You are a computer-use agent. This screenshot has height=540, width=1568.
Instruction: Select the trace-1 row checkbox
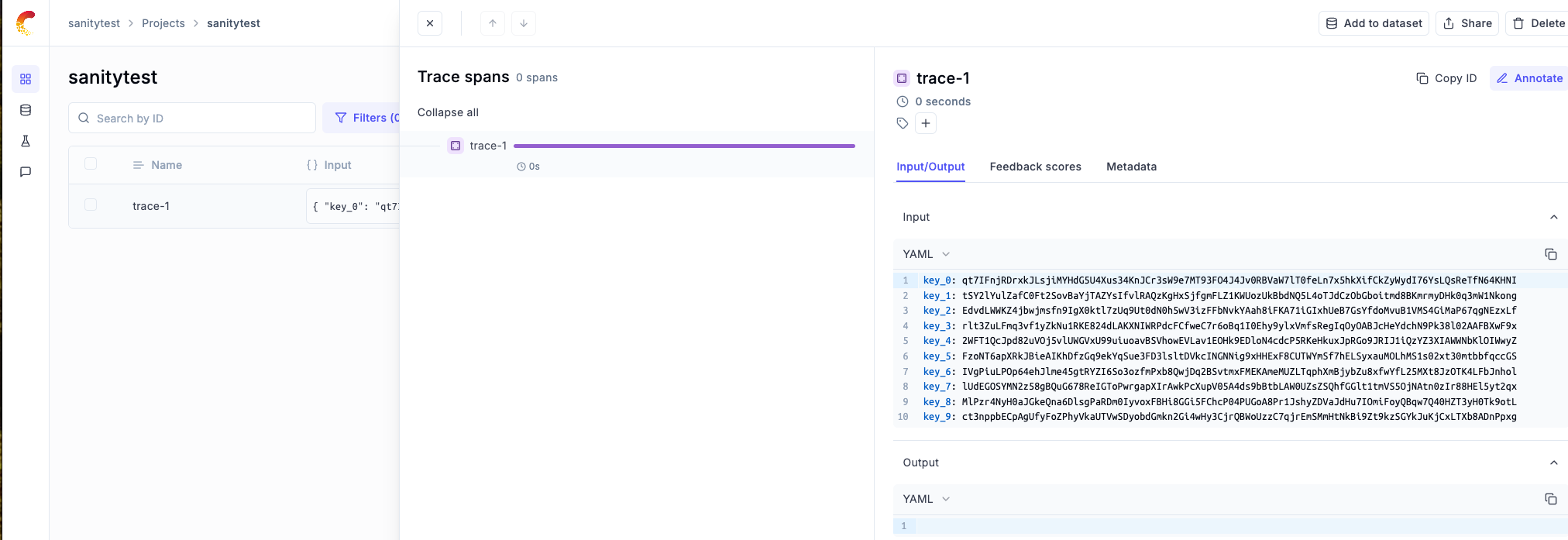[91, 205]
